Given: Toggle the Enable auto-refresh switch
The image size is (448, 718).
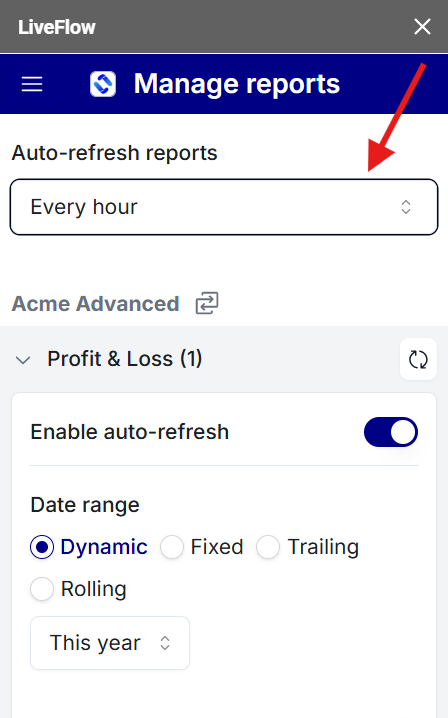Looking at the screenshot, I should [x=391, y=432].
